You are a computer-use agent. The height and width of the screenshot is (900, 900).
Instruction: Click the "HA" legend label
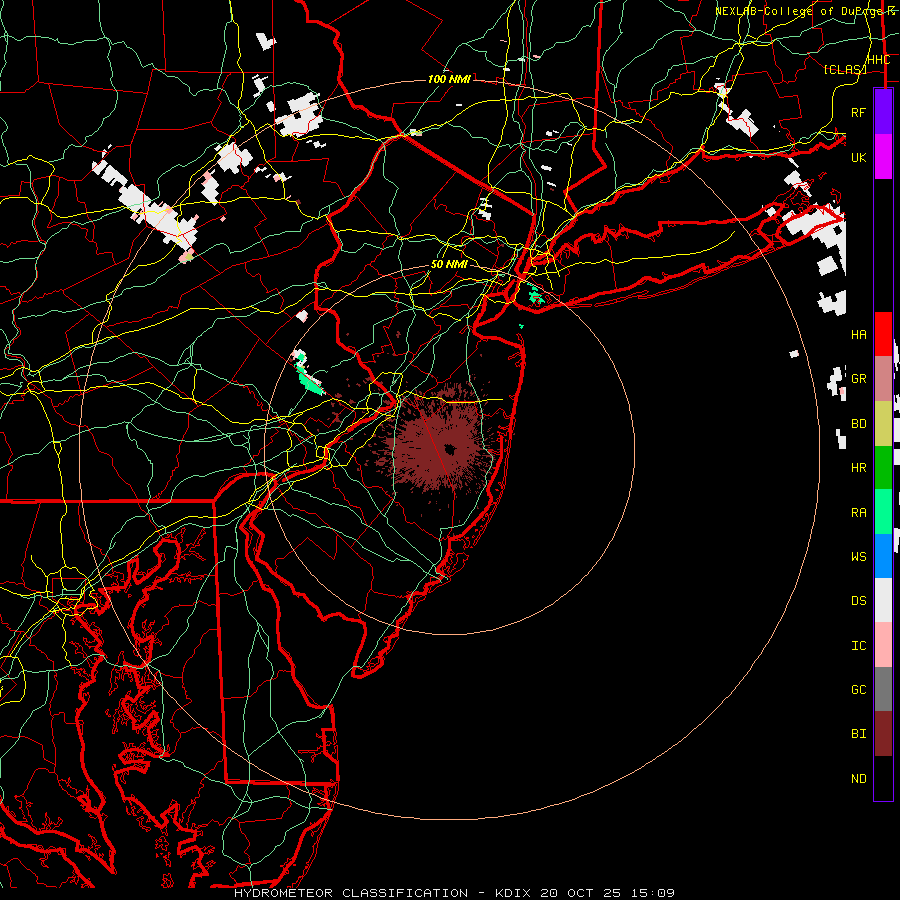pos(859,335)
